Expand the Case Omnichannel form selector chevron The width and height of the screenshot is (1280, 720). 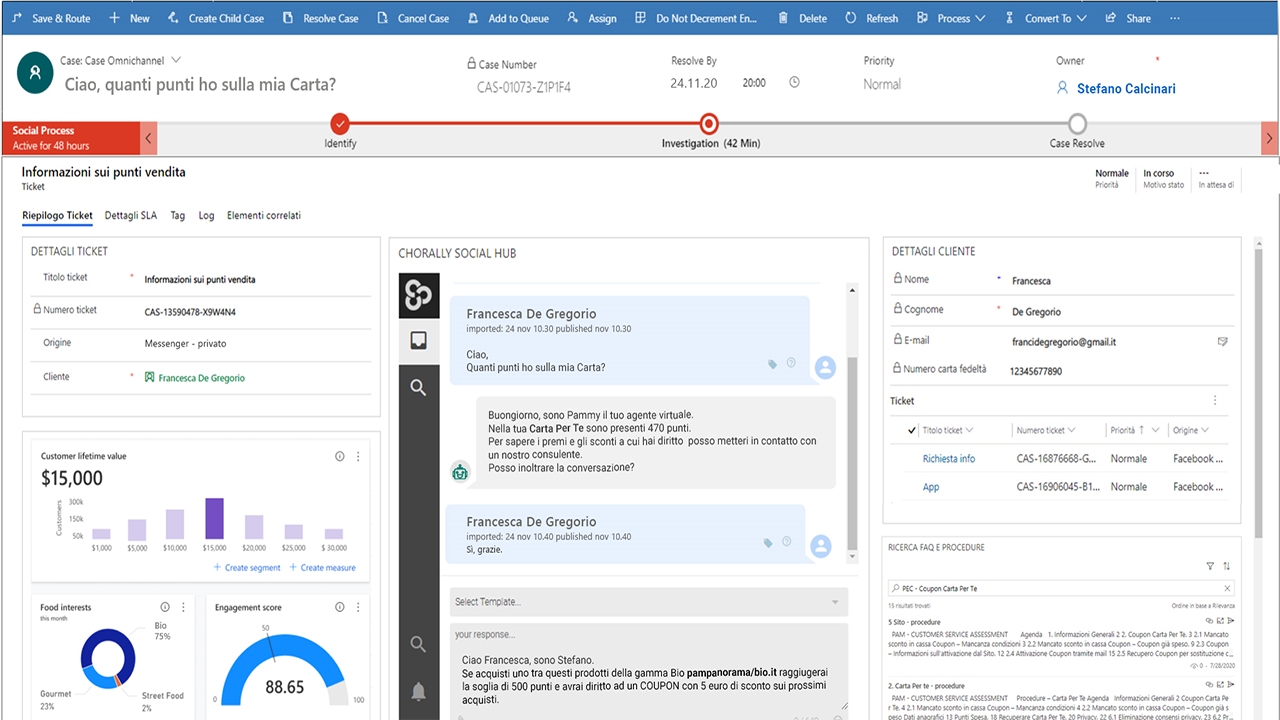pos(177,61)
